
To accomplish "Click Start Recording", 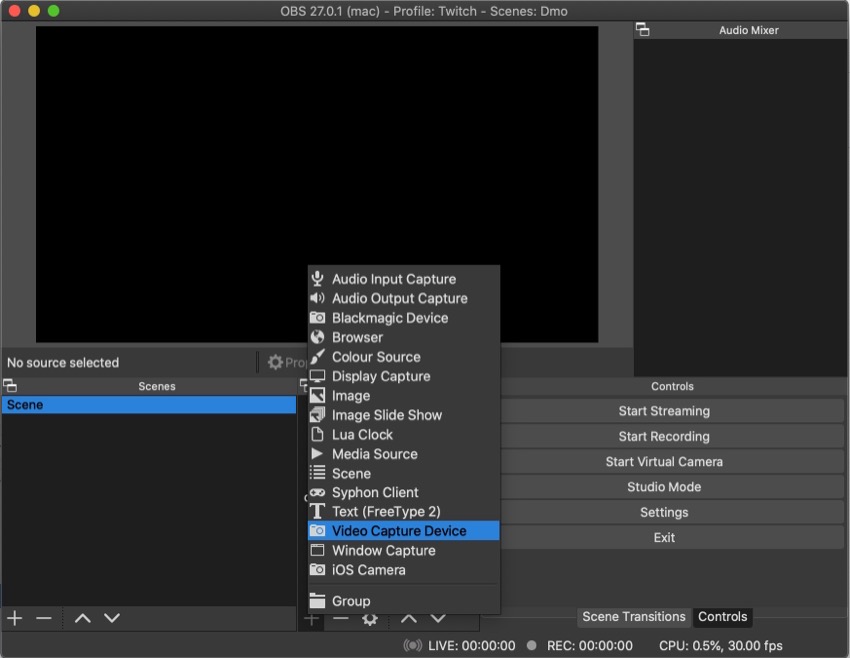I will pos(664,437).
